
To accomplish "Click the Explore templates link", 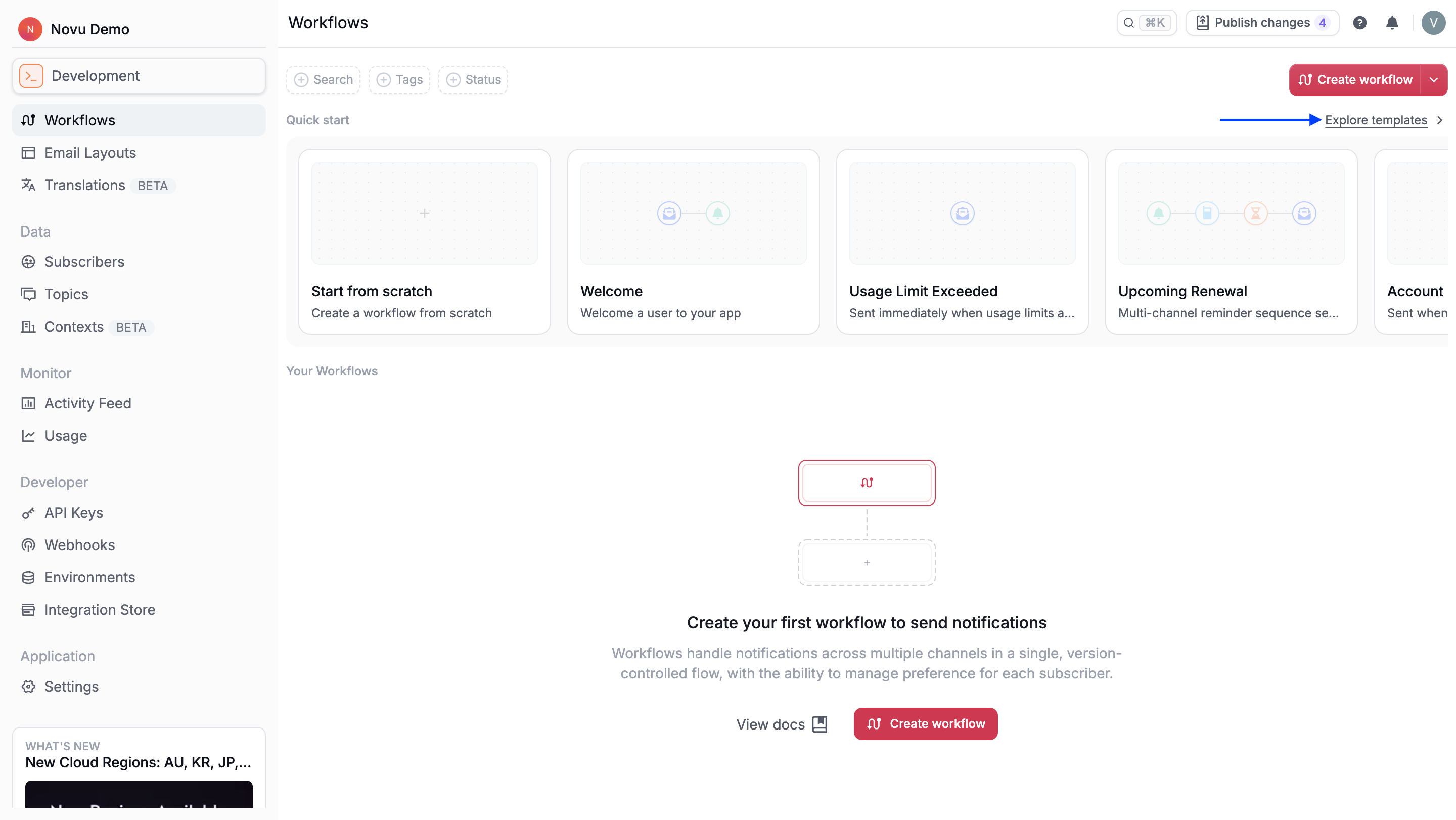I will [x=1376, y=120].
